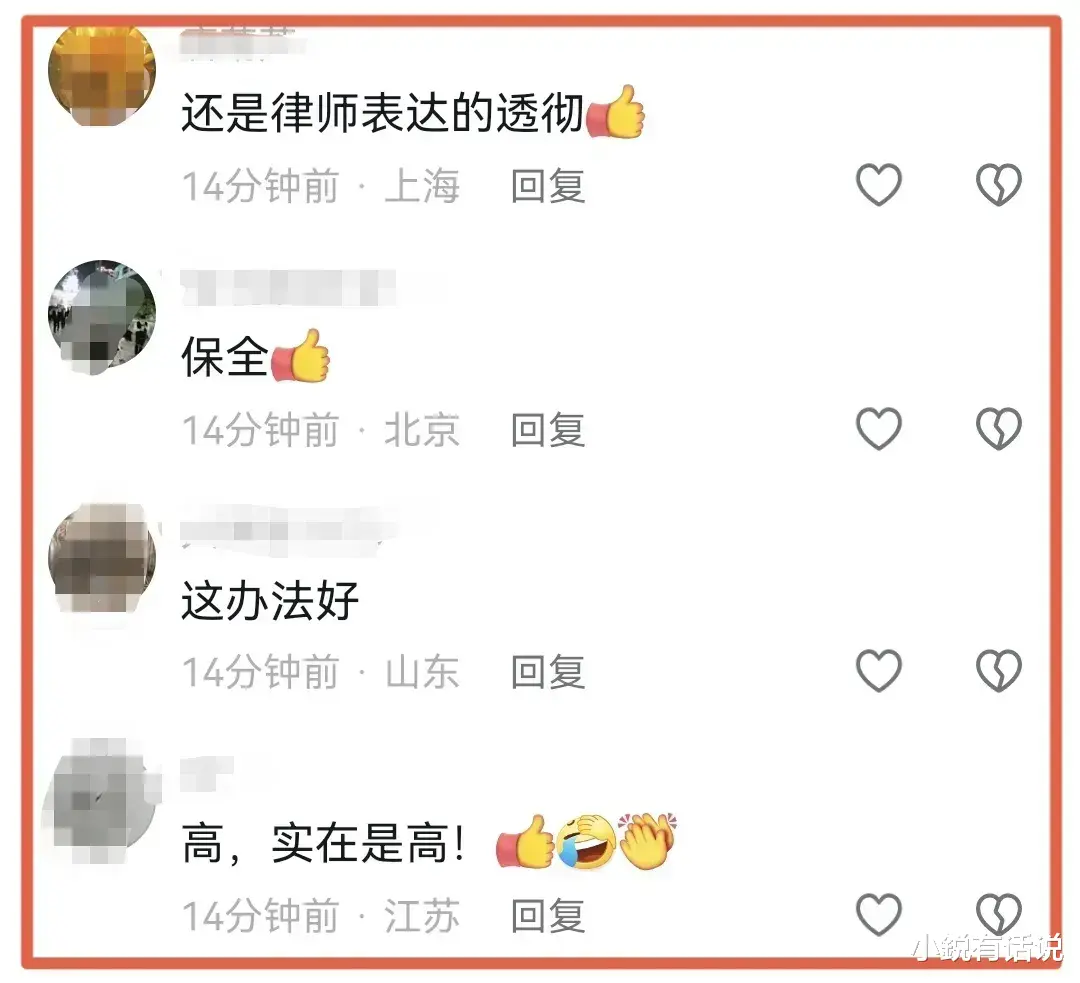
Task: Dislike the Shanghai comment with broken heart
Action: (x=998, y=185)
